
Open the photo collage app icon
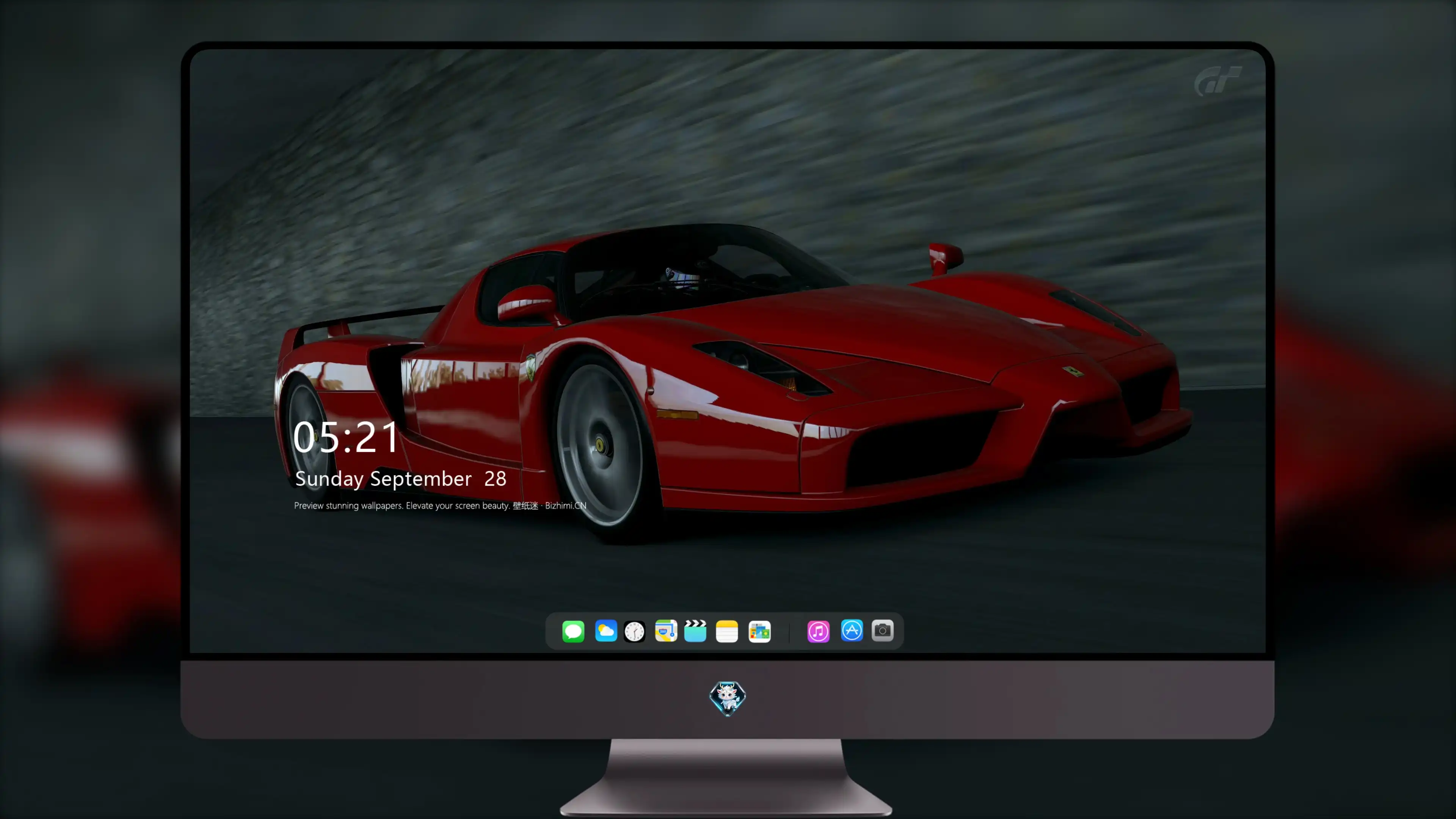(x=759, y=631)
